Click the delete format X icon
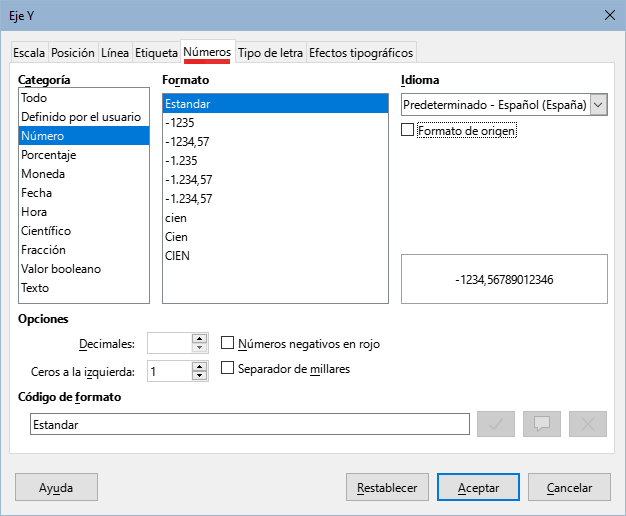The width and height of the screenshot is (626, 516). coord(588,424)
